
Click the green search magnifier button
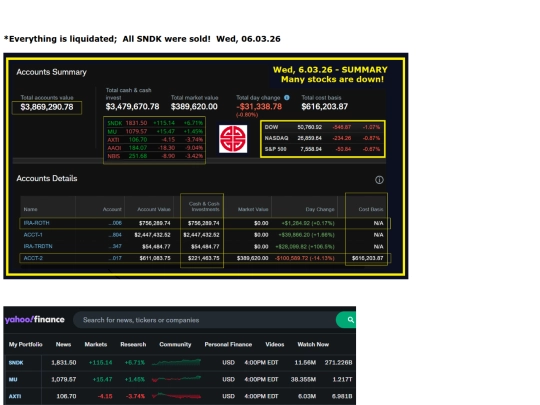346,320
